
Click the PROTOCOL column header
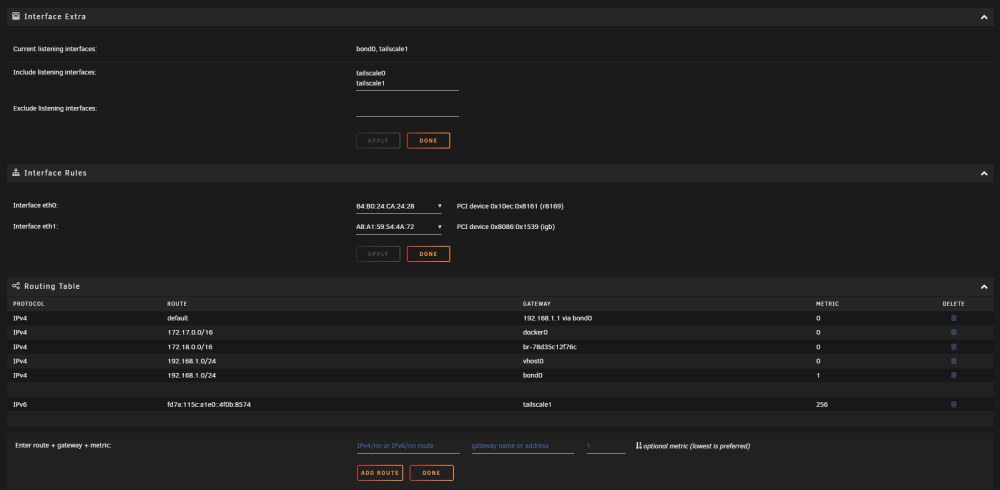[29, 304]
